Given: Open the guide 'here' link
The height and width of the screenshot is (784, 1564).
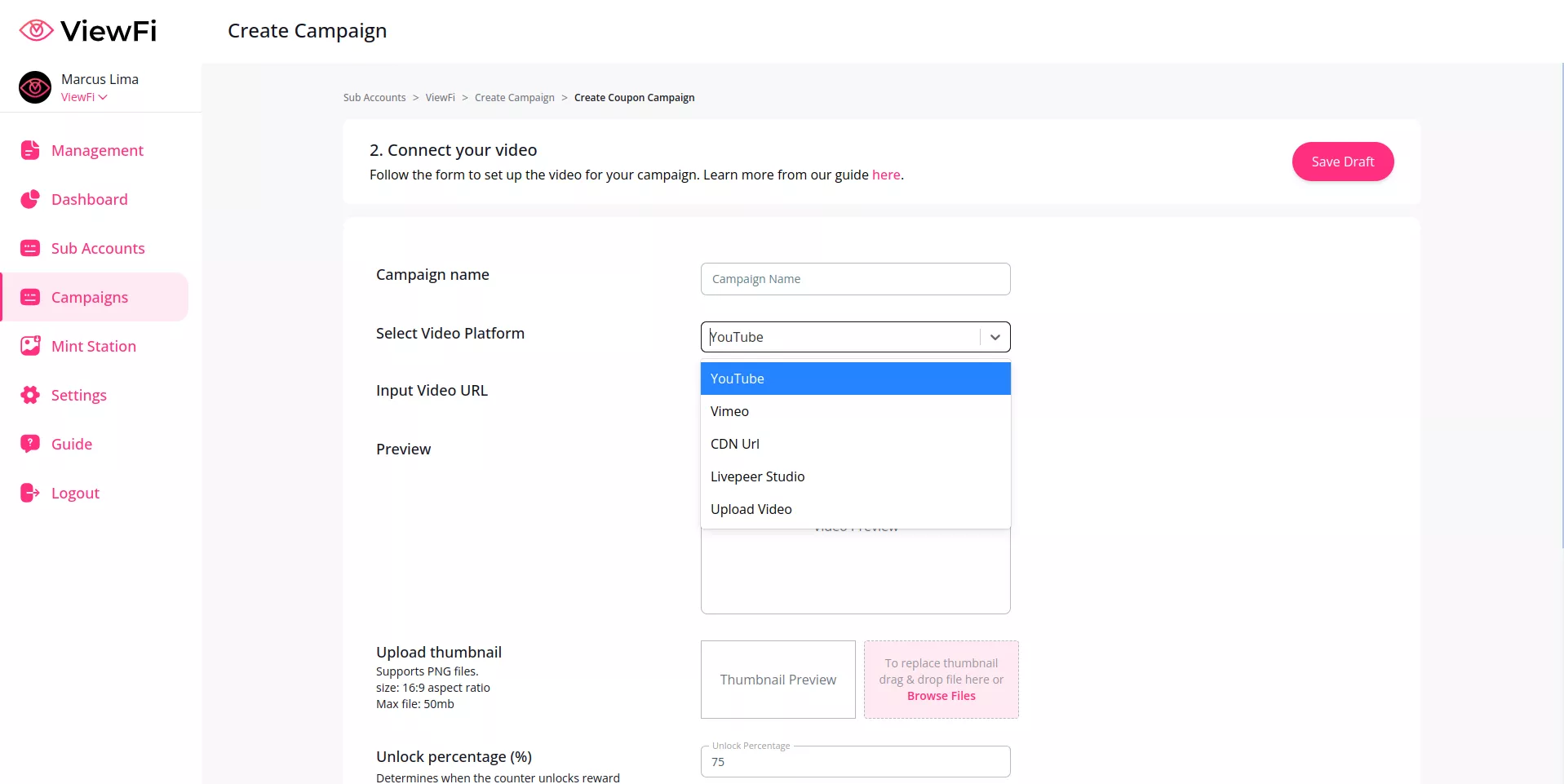Looking at the screenshot, I should 885,175.
